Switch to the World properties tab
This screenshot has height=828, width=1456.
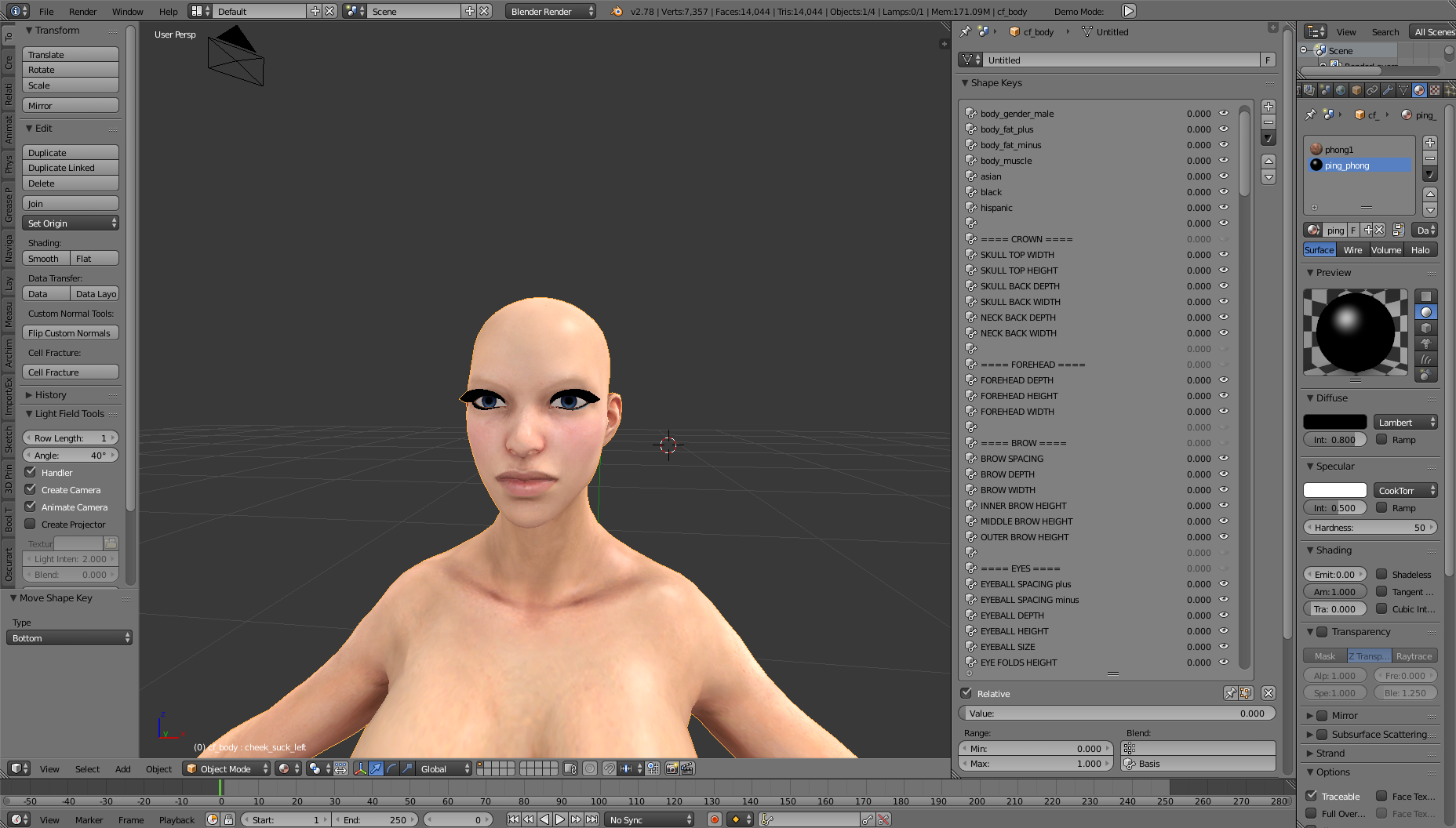click(1341, 90)
